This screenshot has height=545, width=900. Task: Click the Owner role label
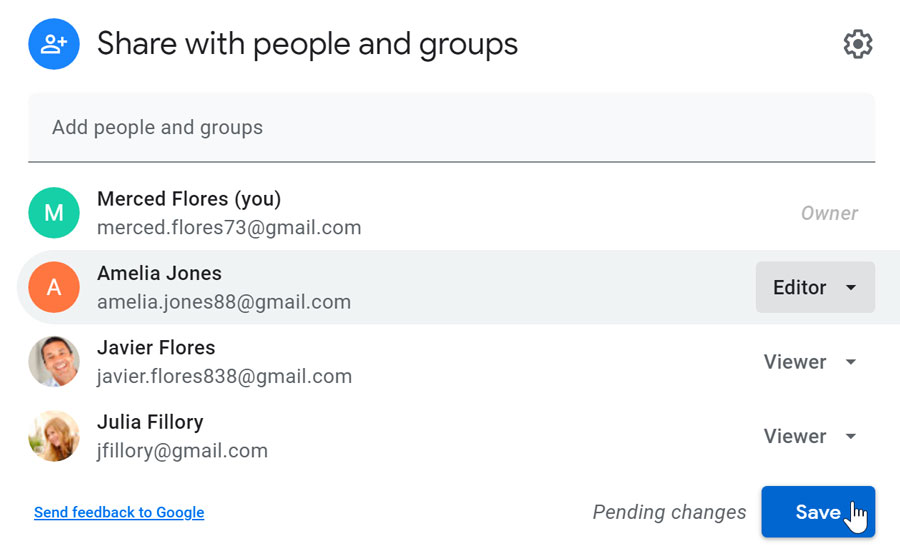(x=829, y=213)
